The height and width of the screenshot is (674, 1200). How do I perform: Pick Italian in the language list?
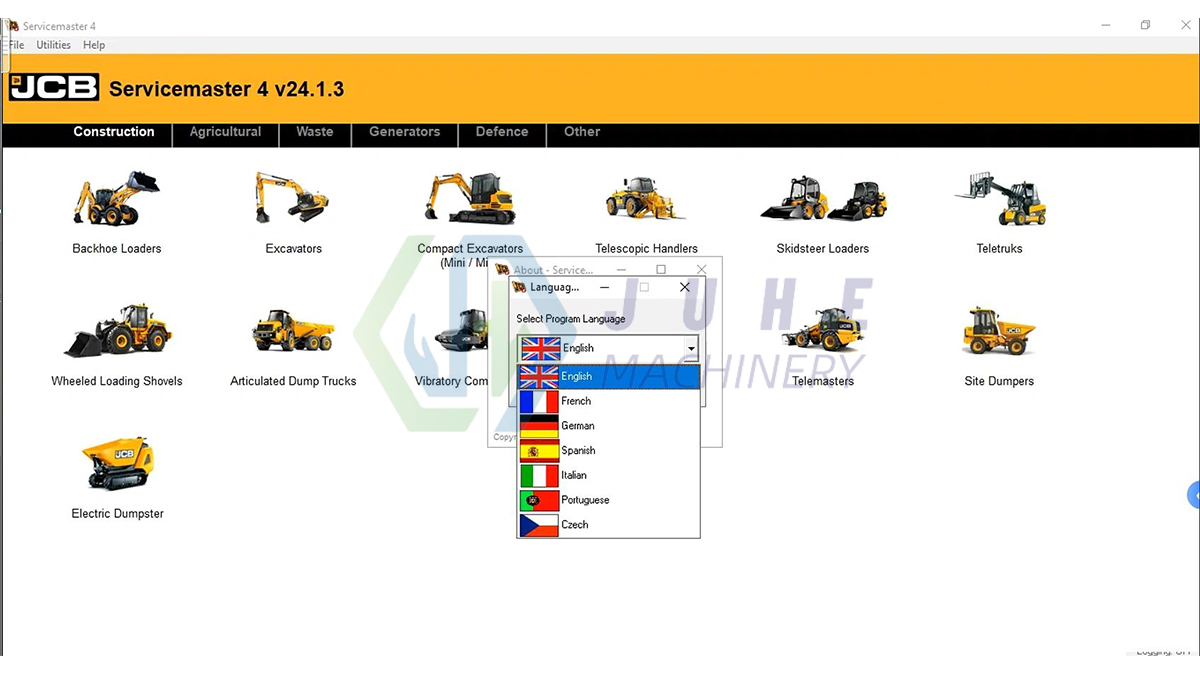608,475
